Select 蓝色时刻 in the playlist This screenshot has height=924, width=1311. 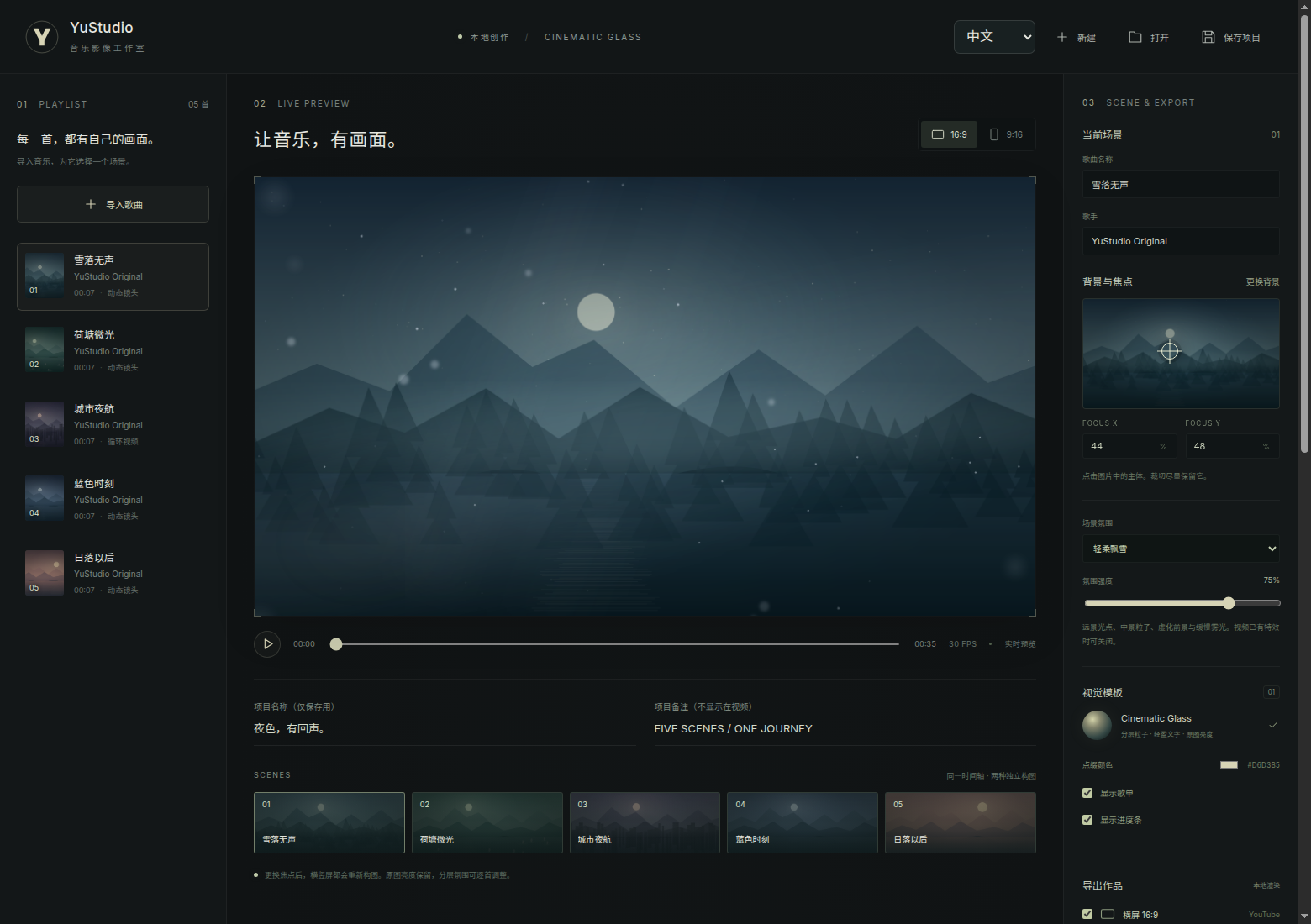pos(113,499)
